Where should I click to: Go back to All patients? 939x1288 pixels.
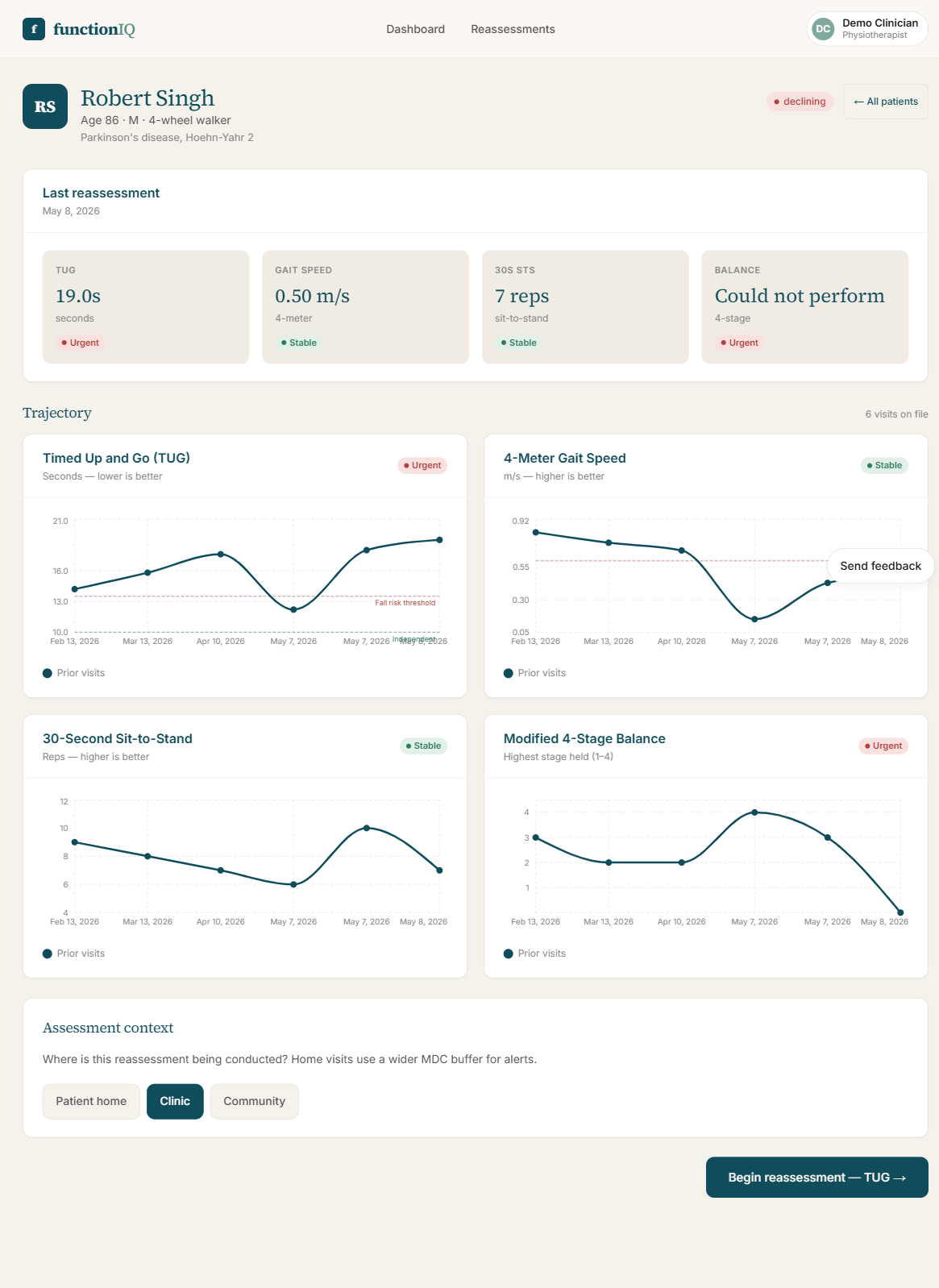pos(886,102)
